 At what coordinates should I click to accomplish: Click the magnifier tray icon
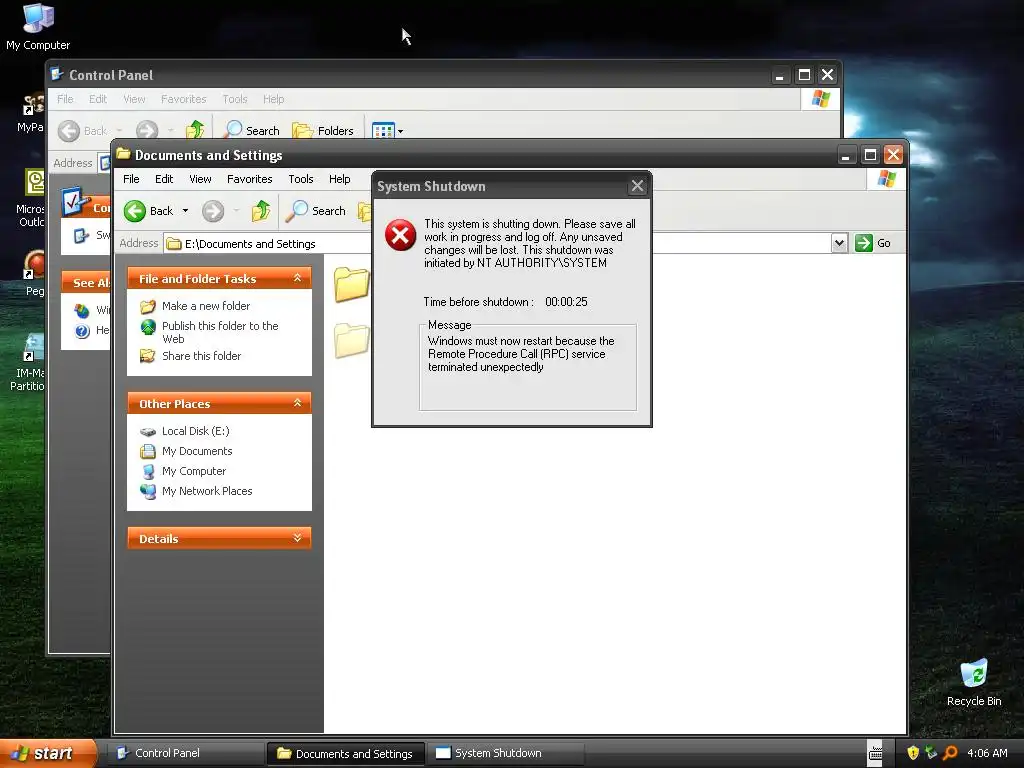950,753
